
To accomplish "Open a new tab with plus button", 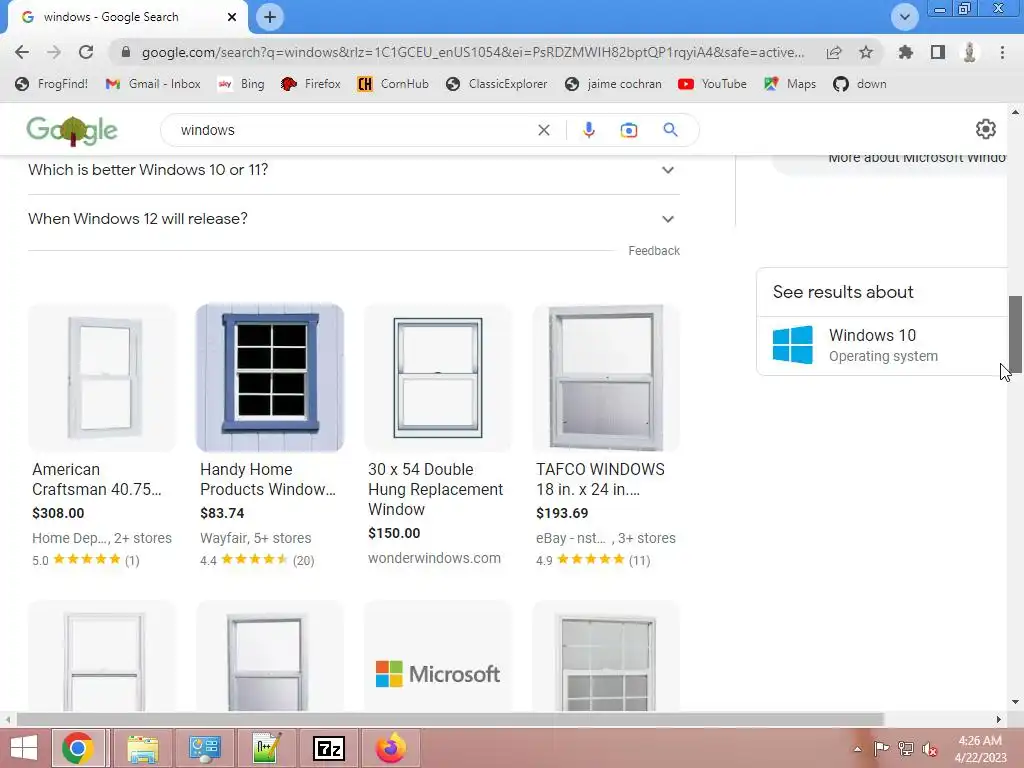I will coord(270,17).
